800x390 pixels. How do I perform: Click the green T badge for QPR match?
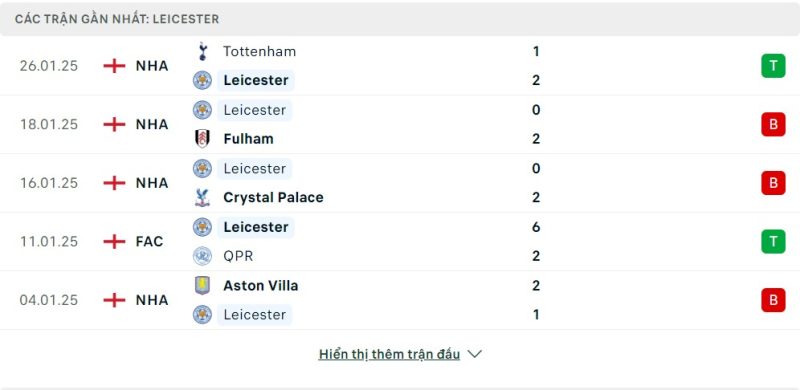tap(773, 241)
